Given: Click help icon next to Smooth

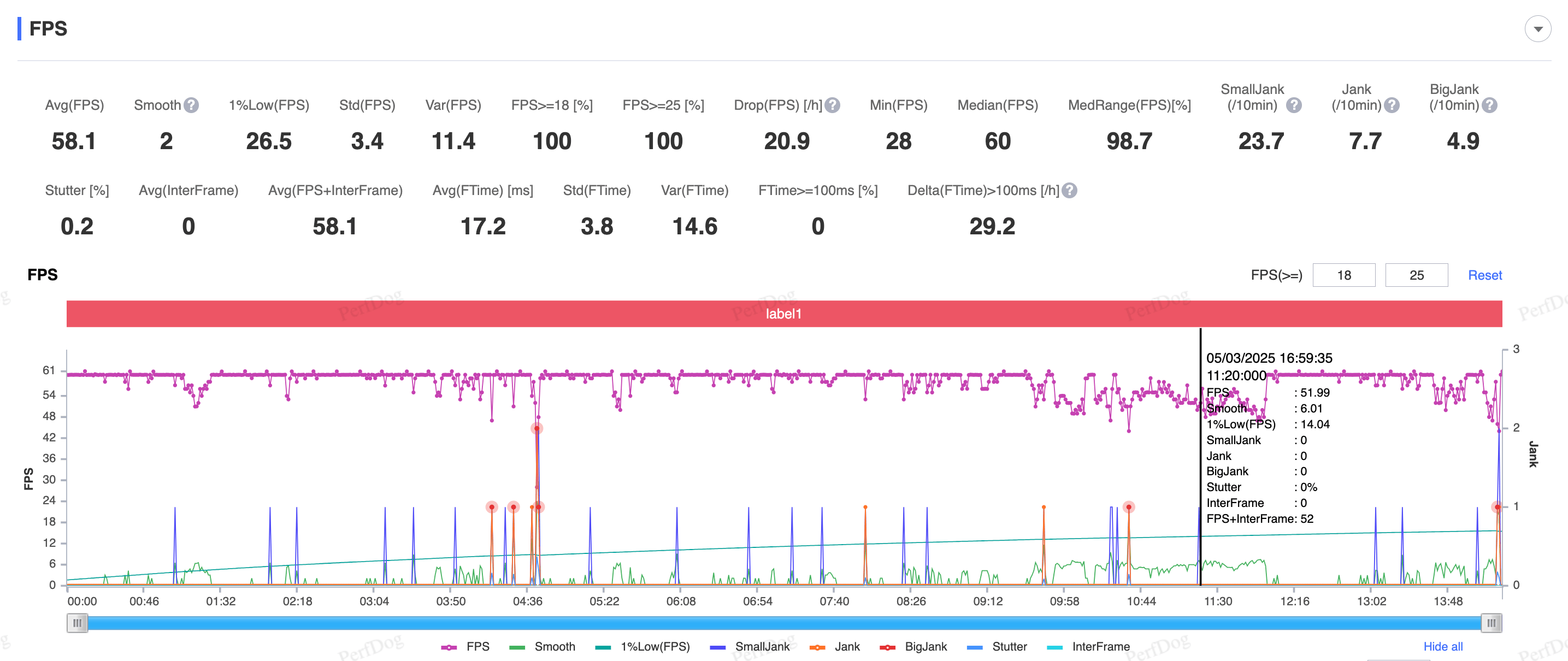Looking at the screenshot, I should (x=191, y=105).
